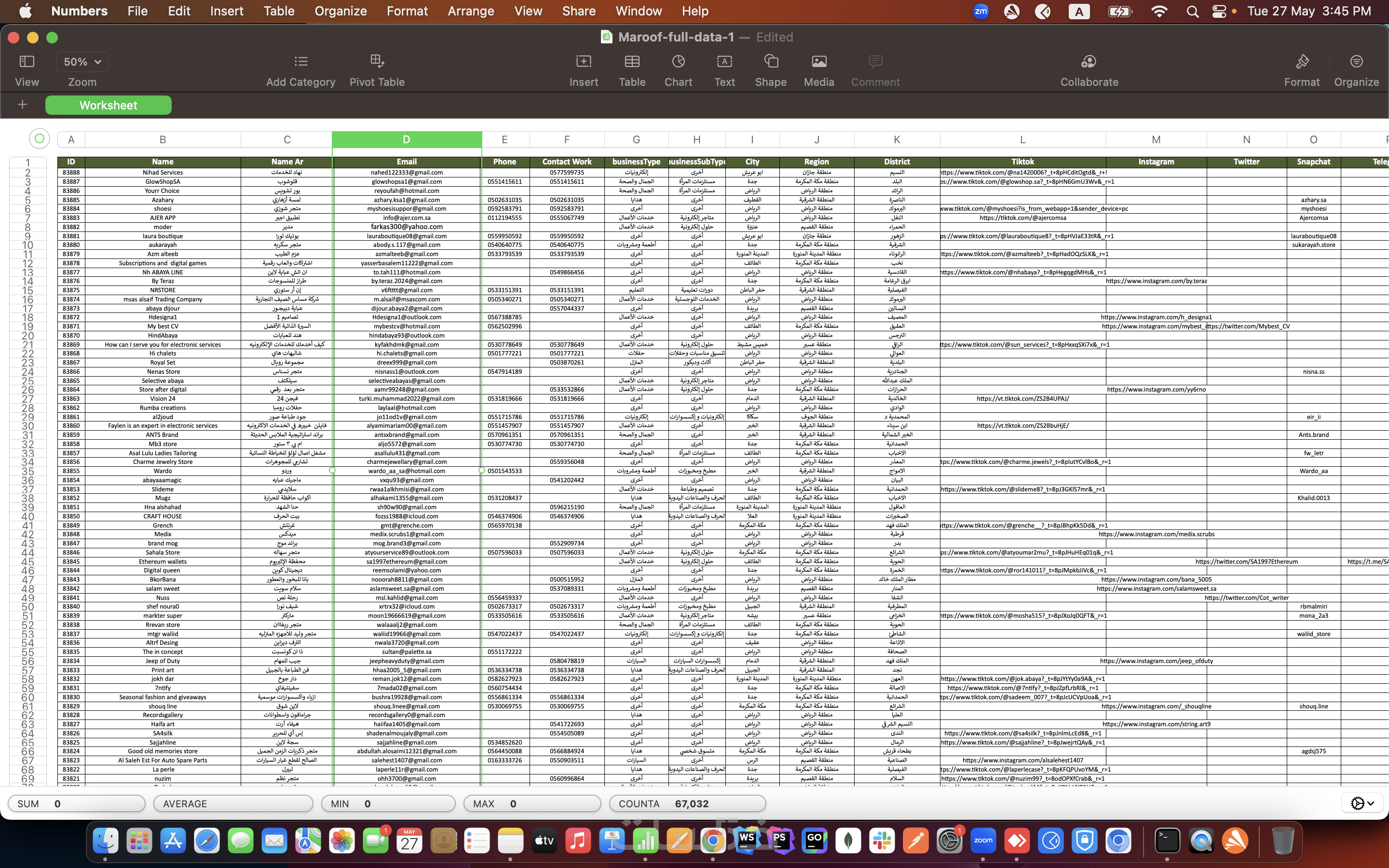Image resolution: width=1389 pixels, height=868 pixels.
Task: Insert a Text box from the toolbar
Action: click(724, 61)
